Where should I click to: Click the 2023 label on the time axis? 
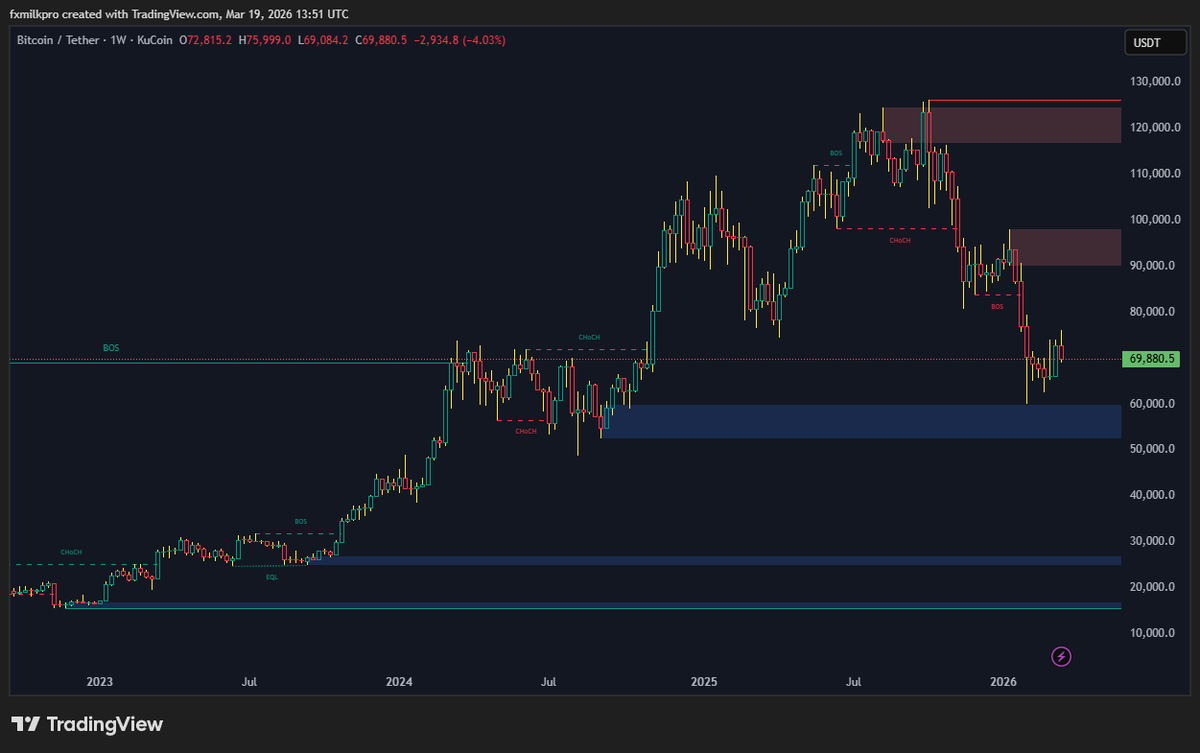(99, 682)
